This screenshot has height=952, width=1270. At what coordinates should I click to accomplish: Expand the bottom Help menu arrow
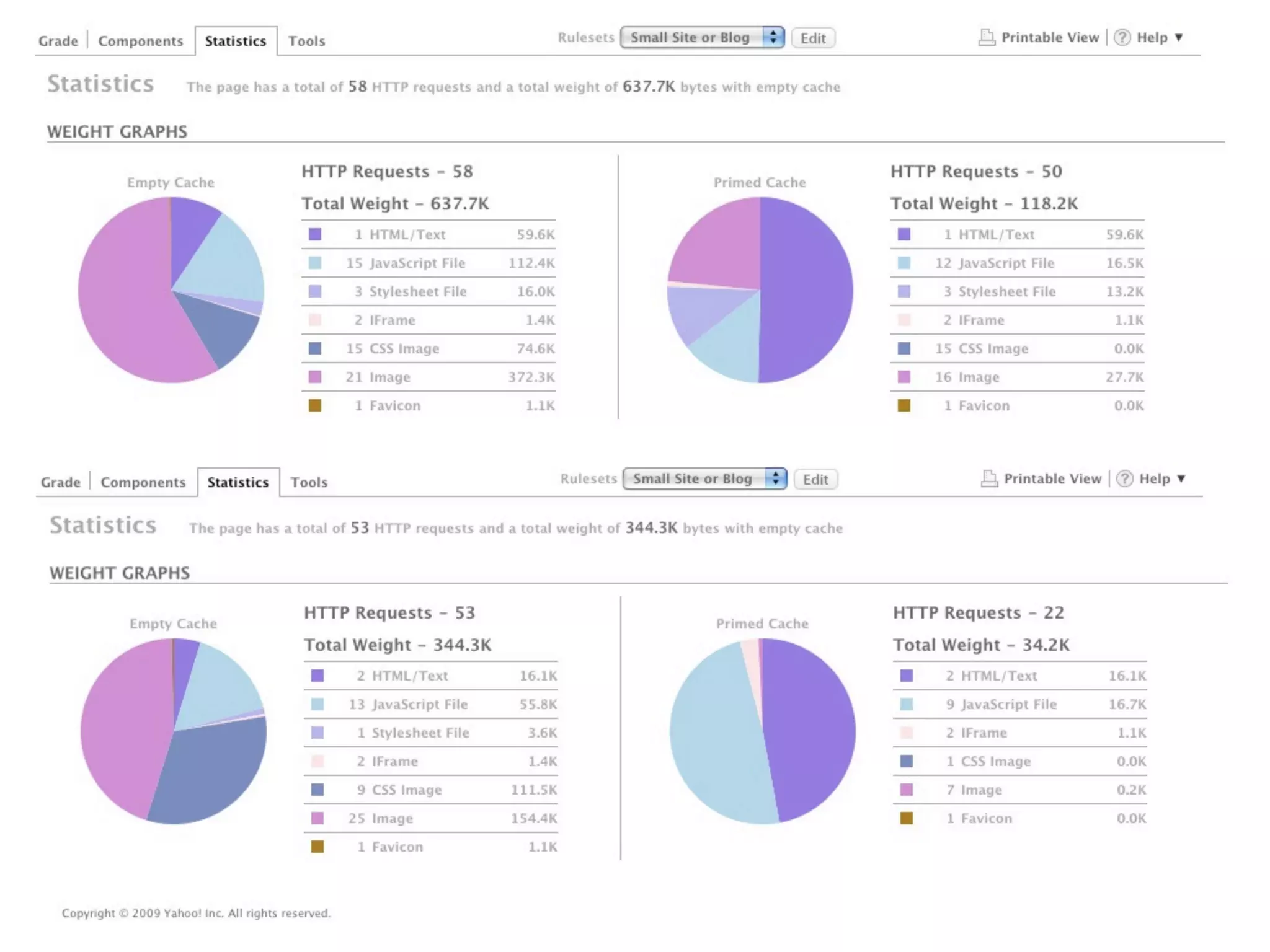[1181, 479]
